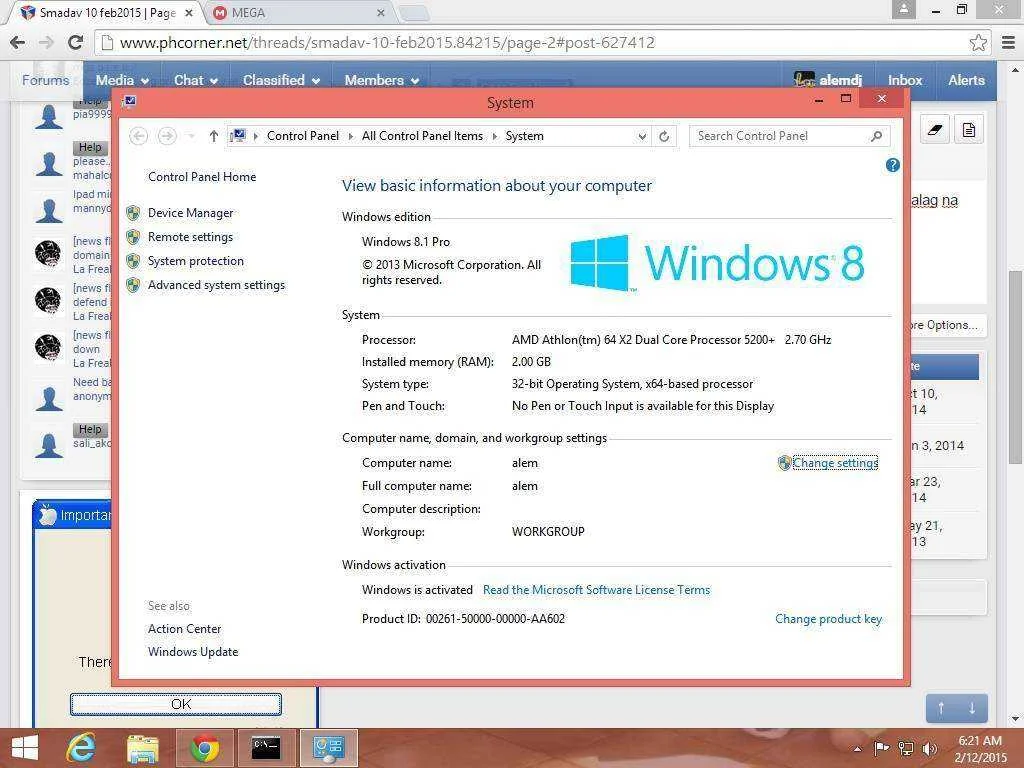Click the Forums navigation item

click(46, 80)
